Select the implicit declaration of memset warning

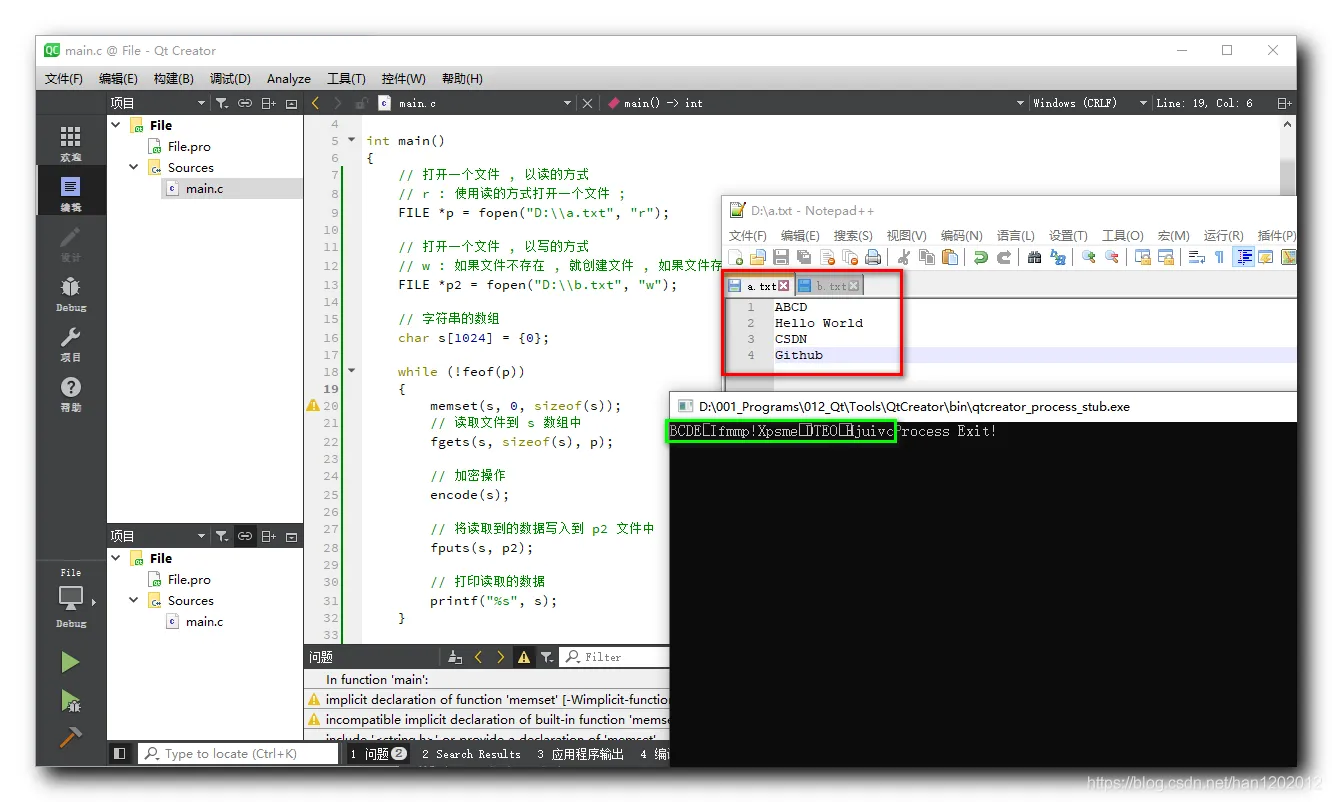point(487,699)
